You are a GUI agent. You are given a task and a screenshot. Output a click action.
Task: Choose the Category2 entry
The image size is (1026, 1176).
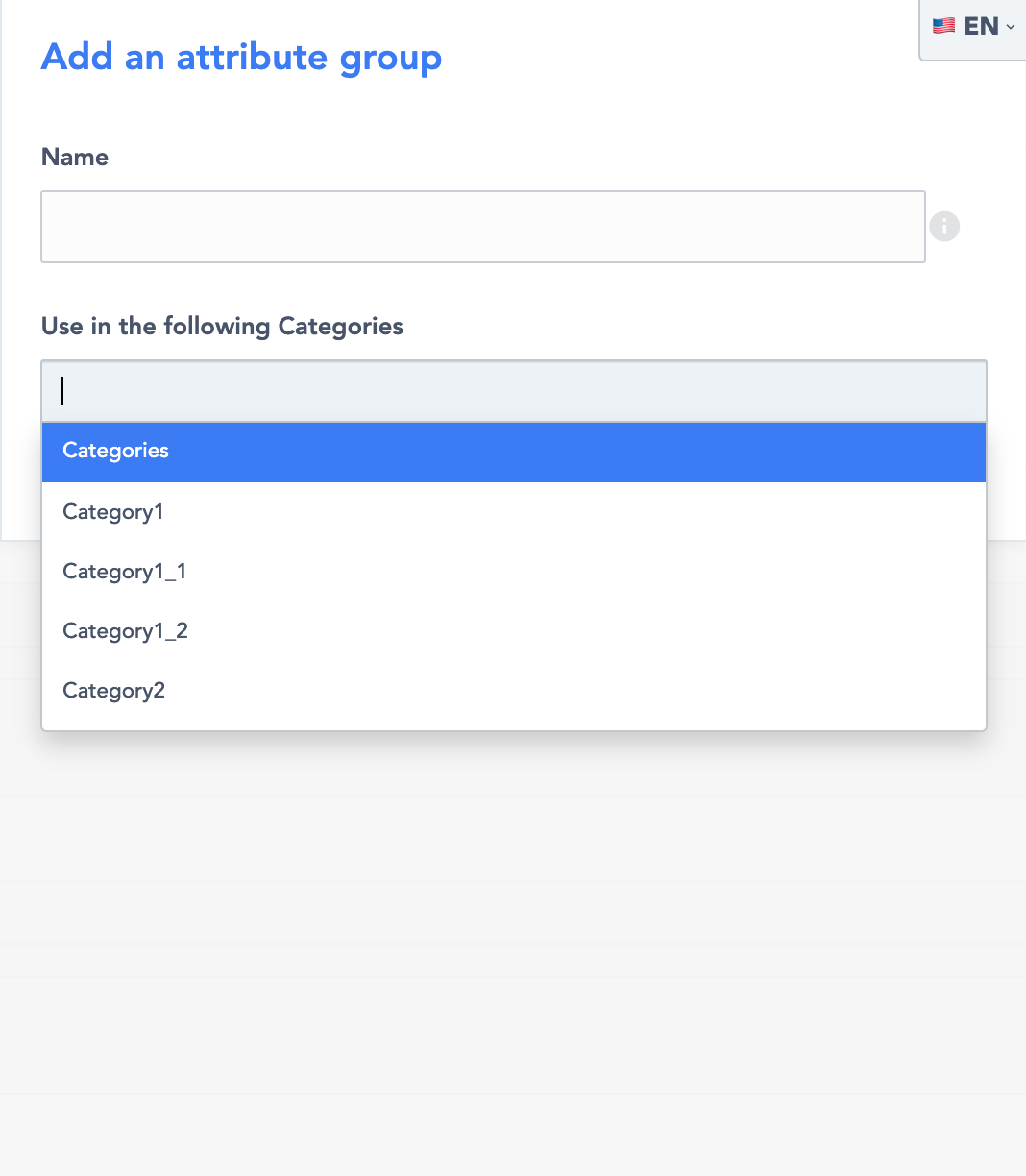(114, 691)
